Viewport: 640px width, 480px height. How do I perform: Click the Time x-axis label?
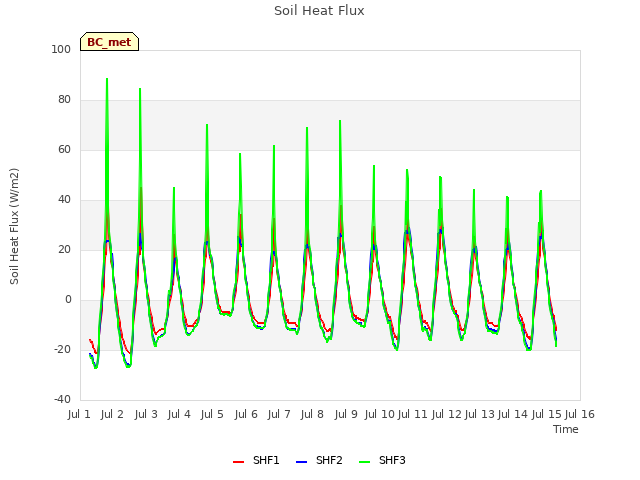tap(566, 429)
